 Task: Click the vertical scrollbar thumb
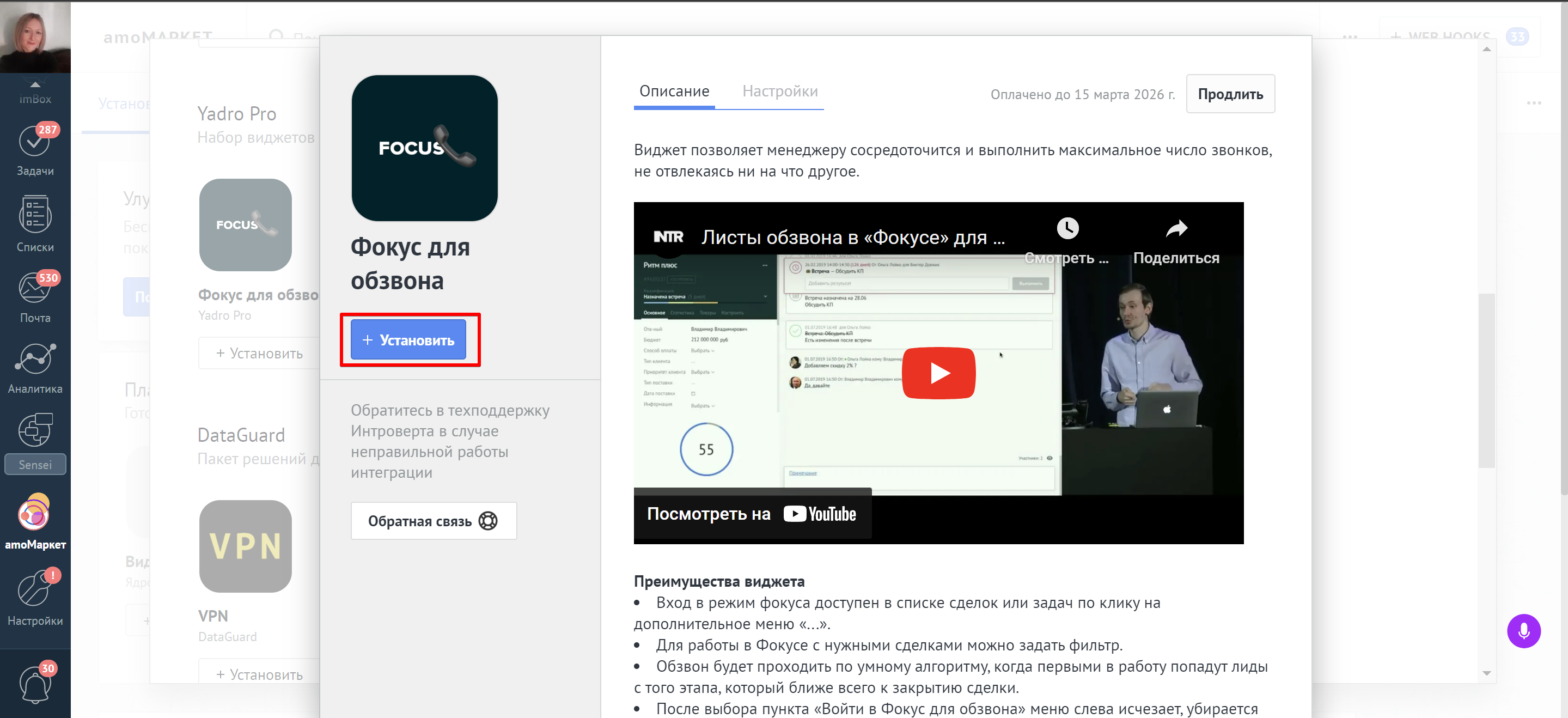pyautogui.click(x=1486, y=381)
